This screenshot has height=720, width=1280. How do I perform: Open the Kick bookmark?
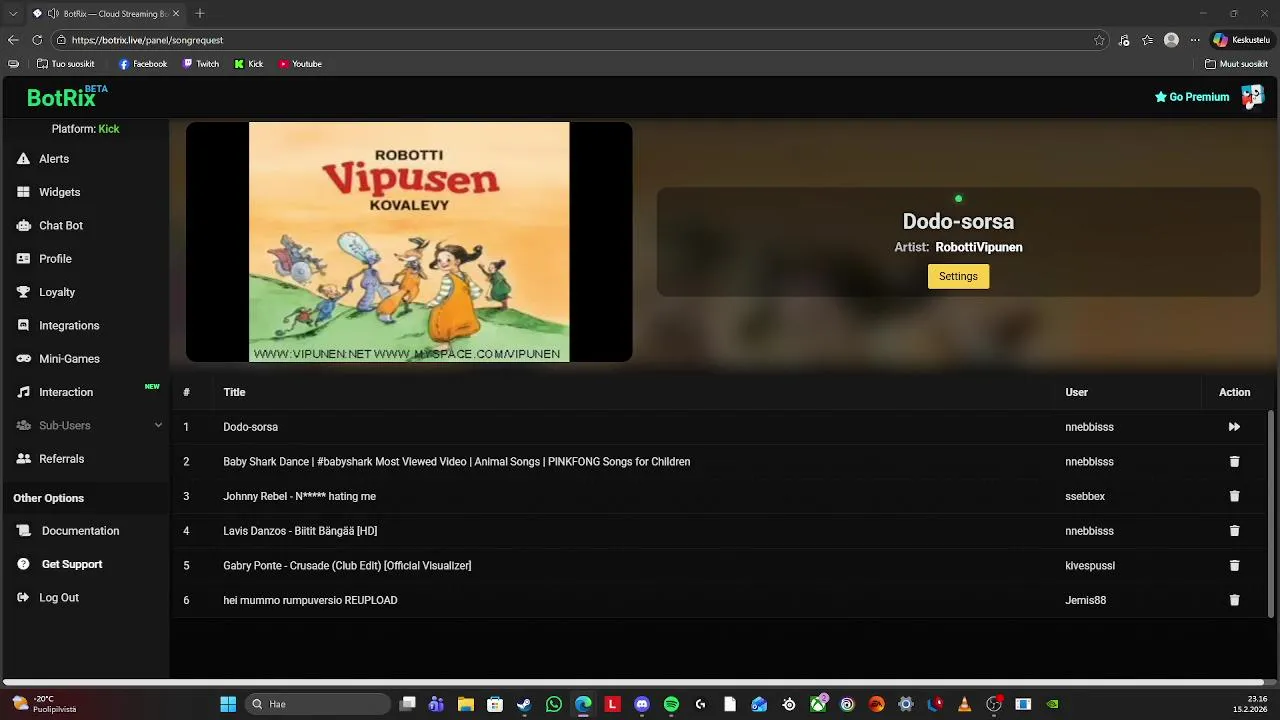[249, 64]
